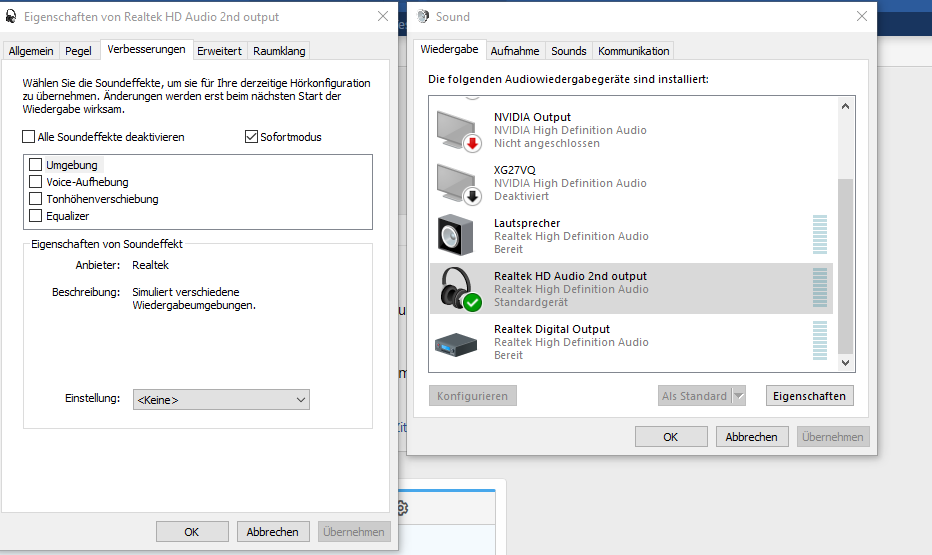Click the headphone icon in Eigenschaften title bar

tap(11, 17)
